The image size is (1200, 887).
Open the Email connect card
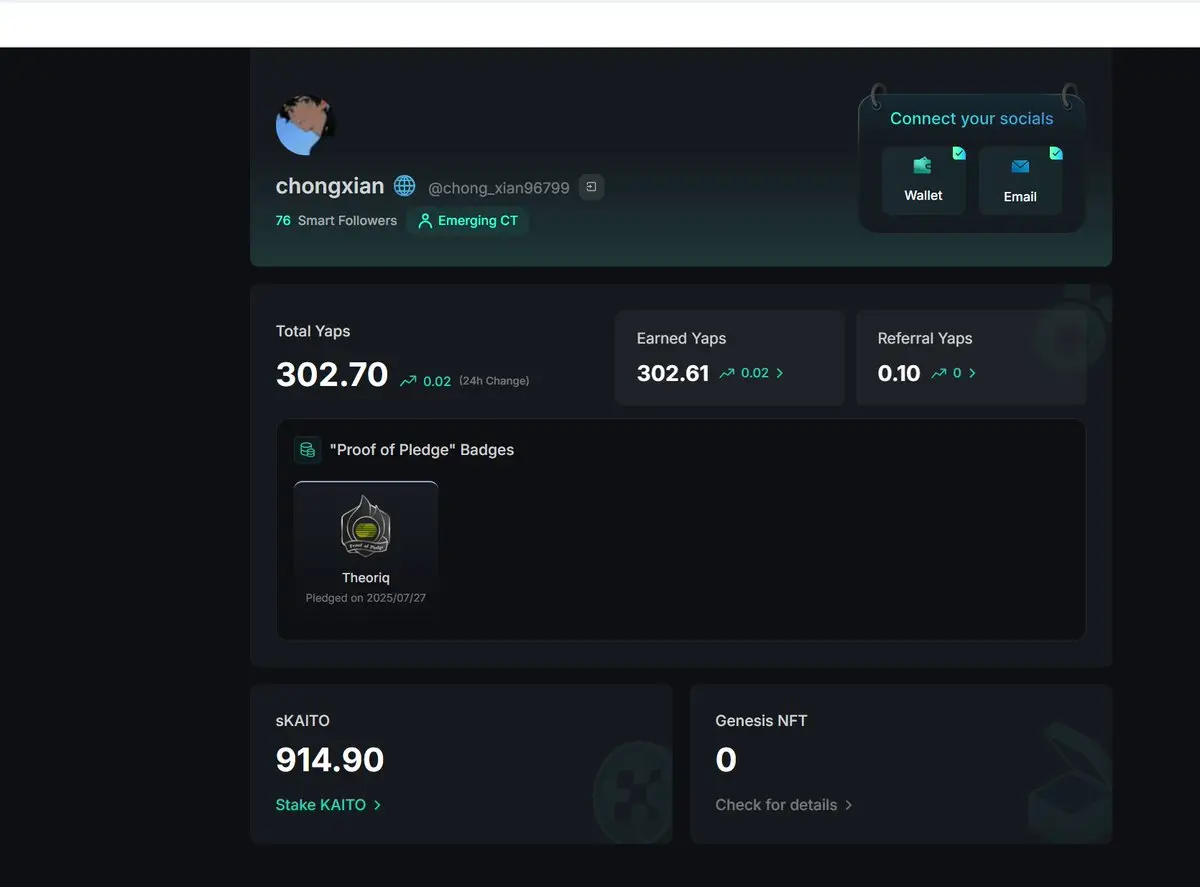pyautogui.click(x=1020, y=180)
